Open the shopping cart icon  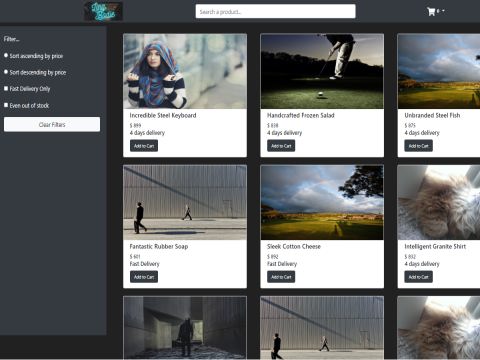coord(431,12)
